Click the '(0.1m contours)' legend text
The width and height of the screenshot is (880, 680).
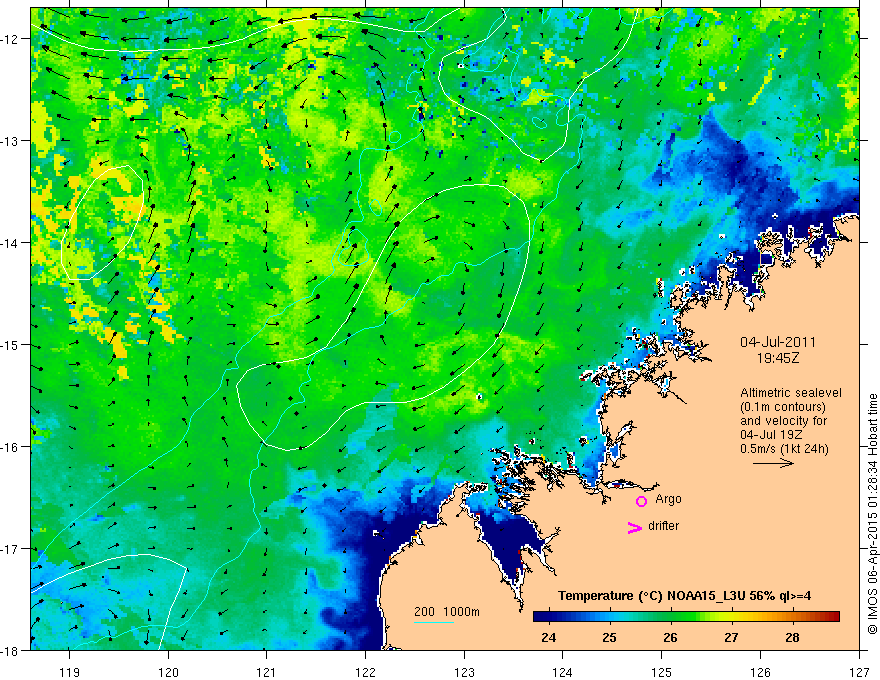tap(783, 407)
